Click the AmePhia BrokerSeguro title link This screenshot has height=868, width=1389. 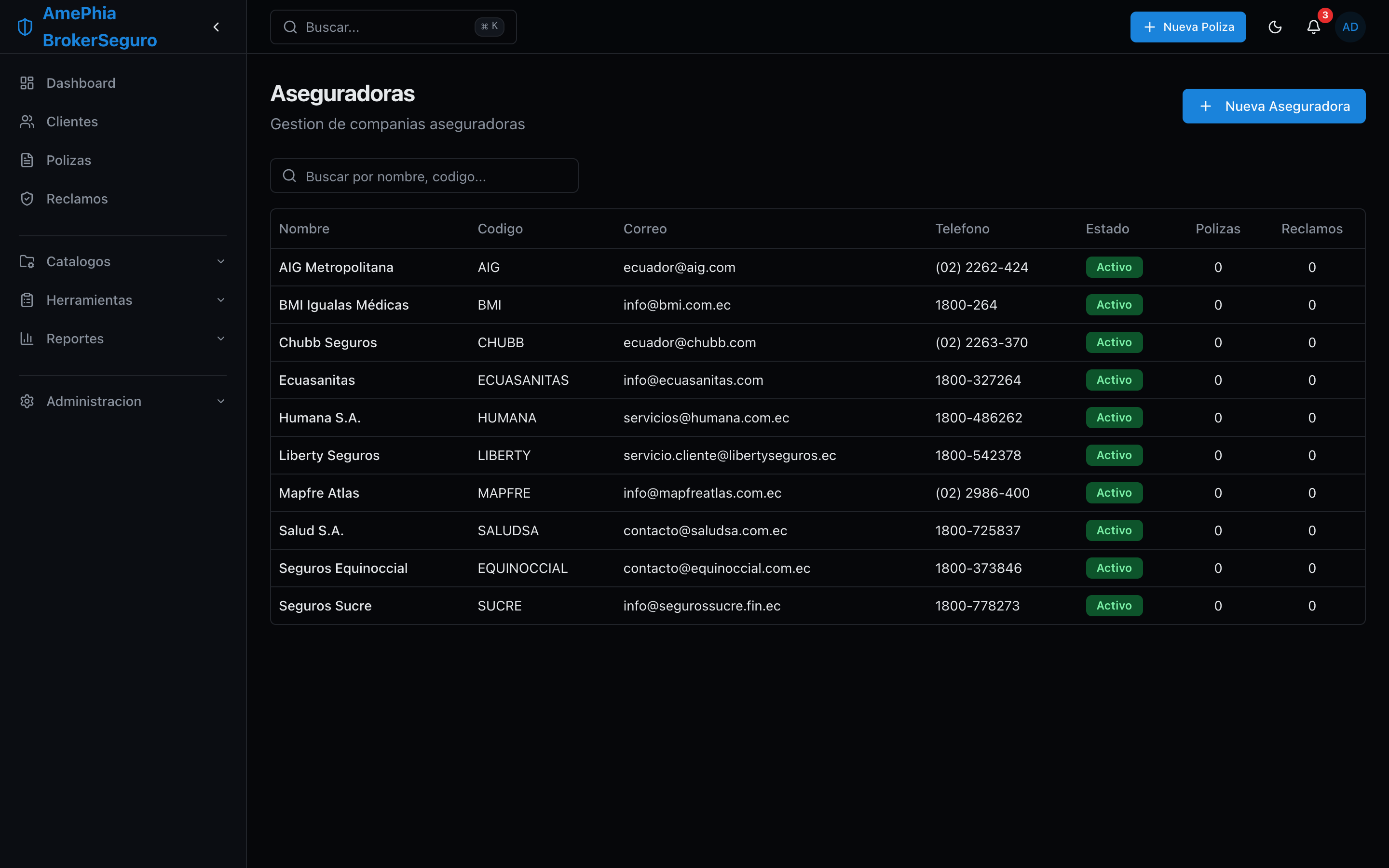tap(100, 27)
